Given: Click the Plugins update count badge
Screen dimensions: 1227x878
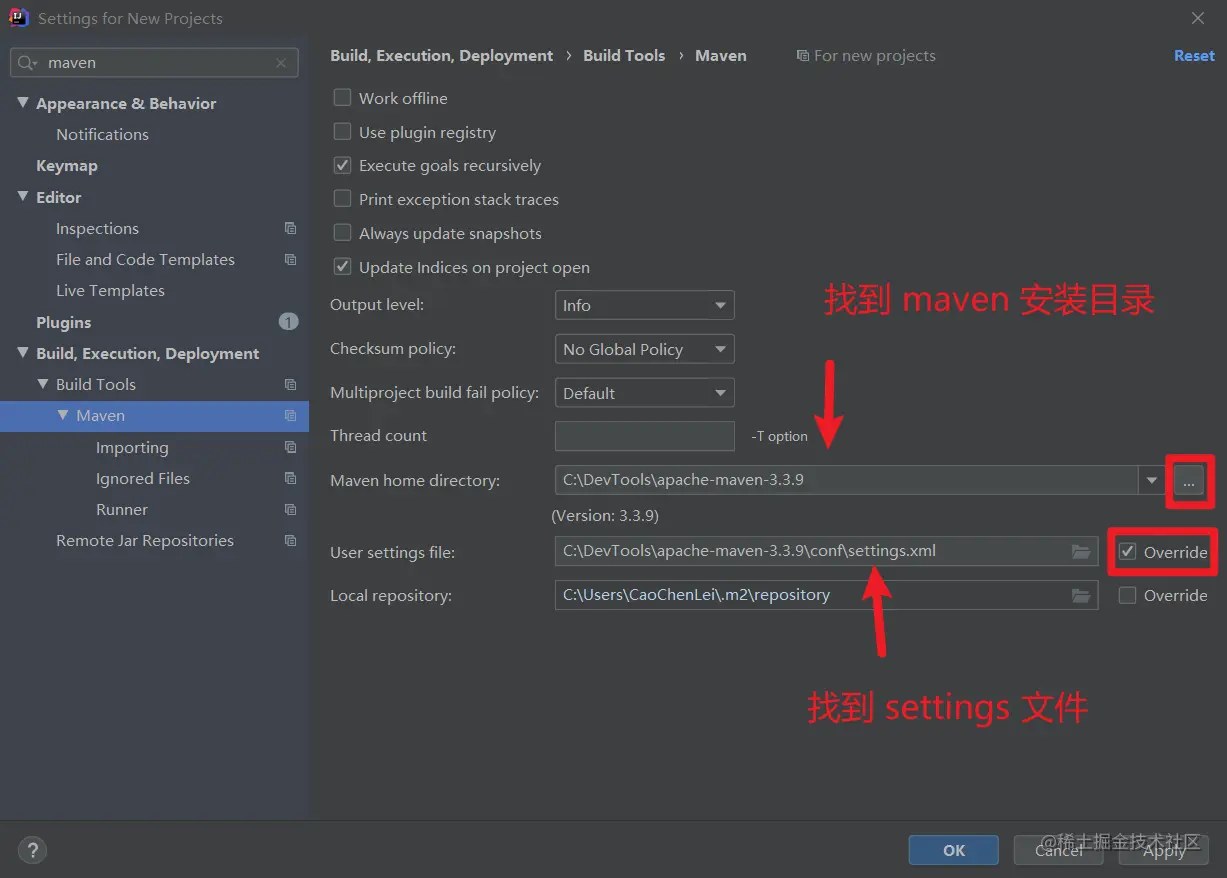Looking at the screenshot, I should tap(288, 322).
